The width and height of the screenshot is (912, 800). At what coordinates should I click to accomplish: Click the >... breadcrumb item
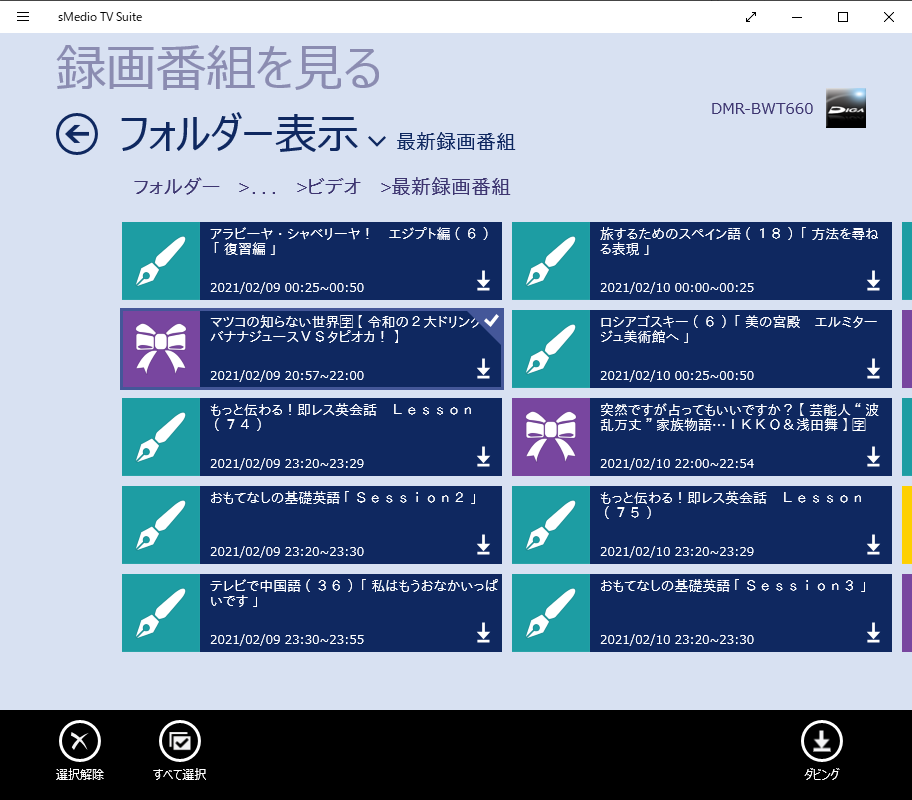click(x=257, y=187)
